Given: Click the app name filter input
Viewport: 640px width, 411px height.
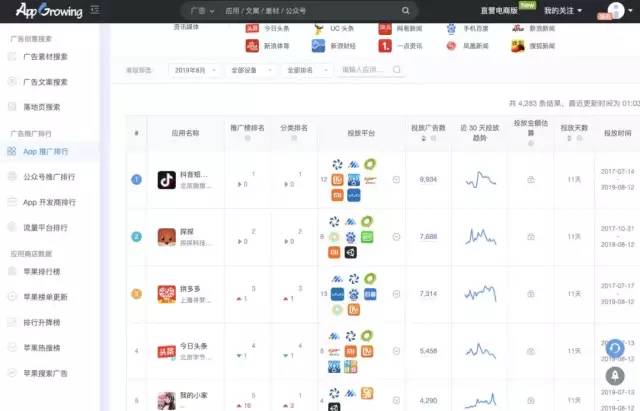Looking at the screenshot, I should (x=369, y=70).
